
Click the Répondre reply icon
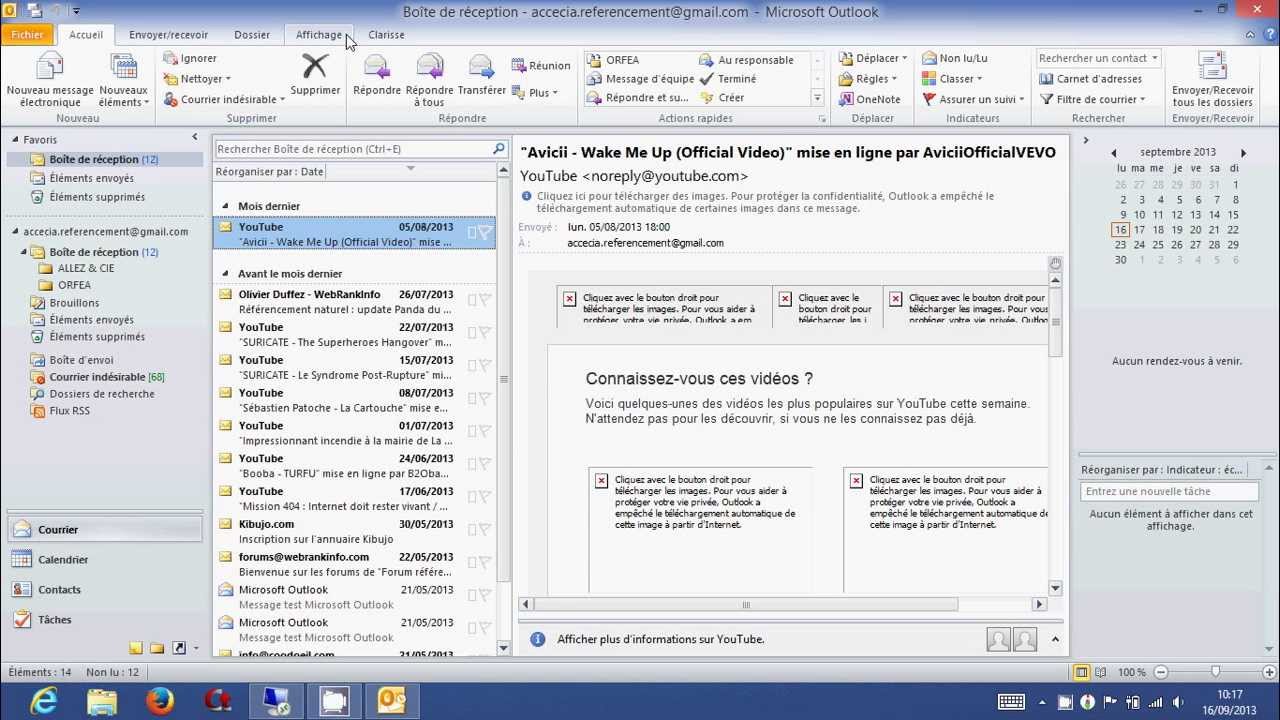point(377,67)
